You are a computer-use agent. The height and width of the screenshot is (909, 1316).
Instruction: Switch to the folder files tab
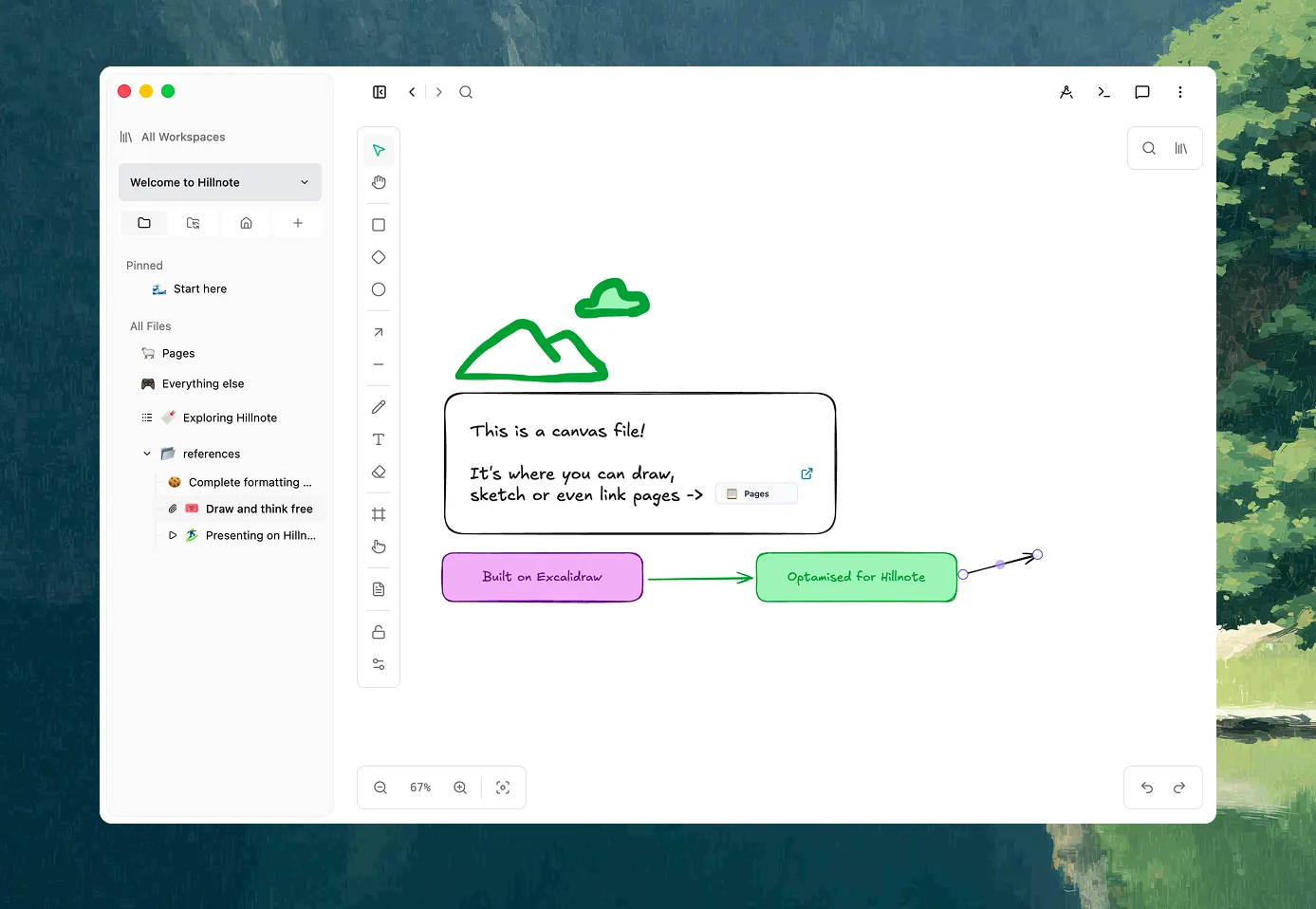144,223
